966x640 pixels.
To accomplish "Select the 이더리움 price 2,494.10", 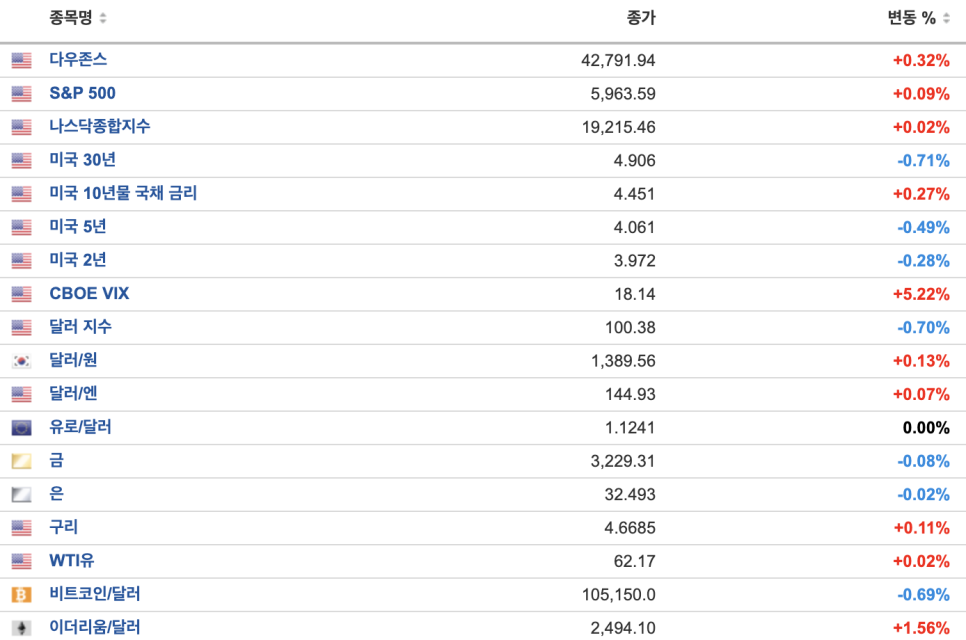I will coord(623,628).
